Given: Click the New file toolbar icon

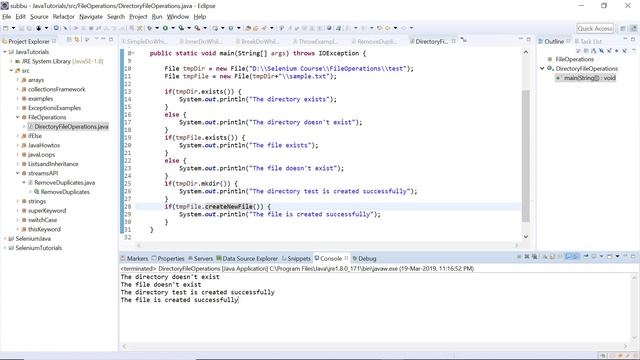Looking at the screenshot, I should pyautogui.click(x=6, y=28).
